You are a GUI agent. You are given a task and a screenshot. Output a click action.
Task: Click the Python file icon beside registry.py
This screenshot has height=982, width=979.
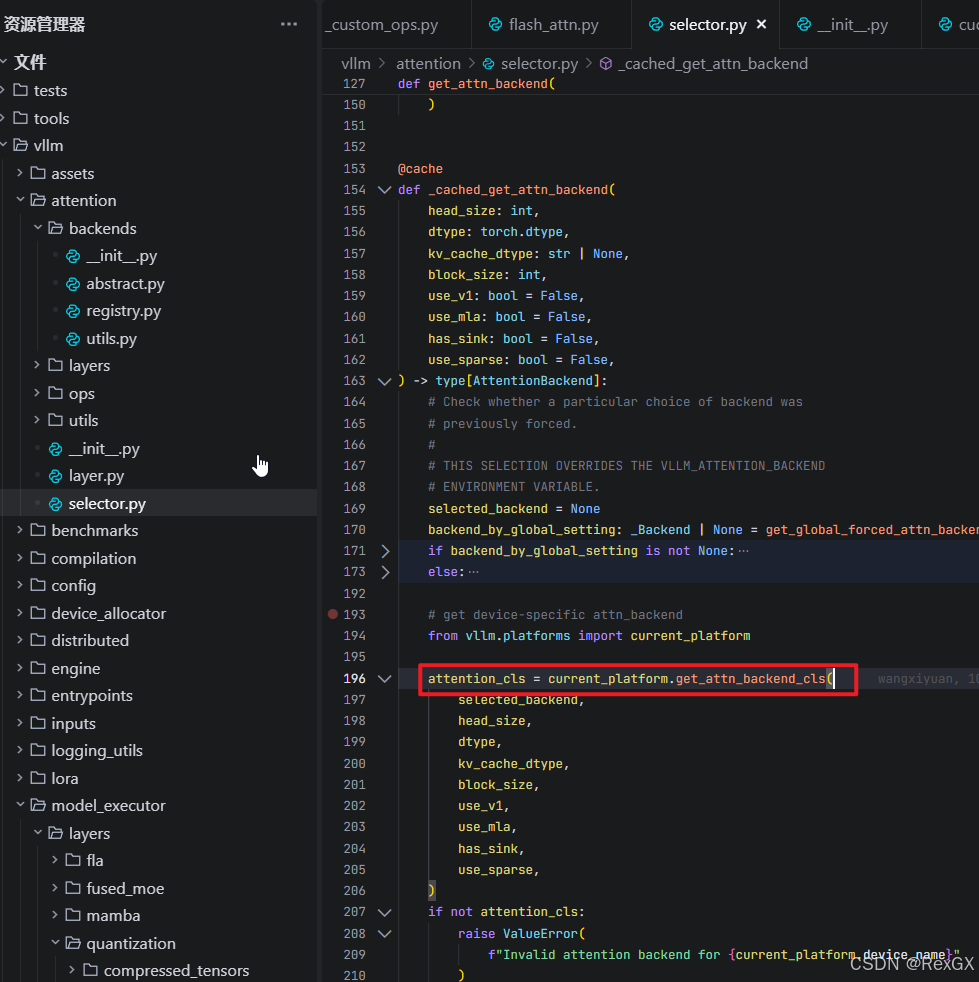coord(73,311)
